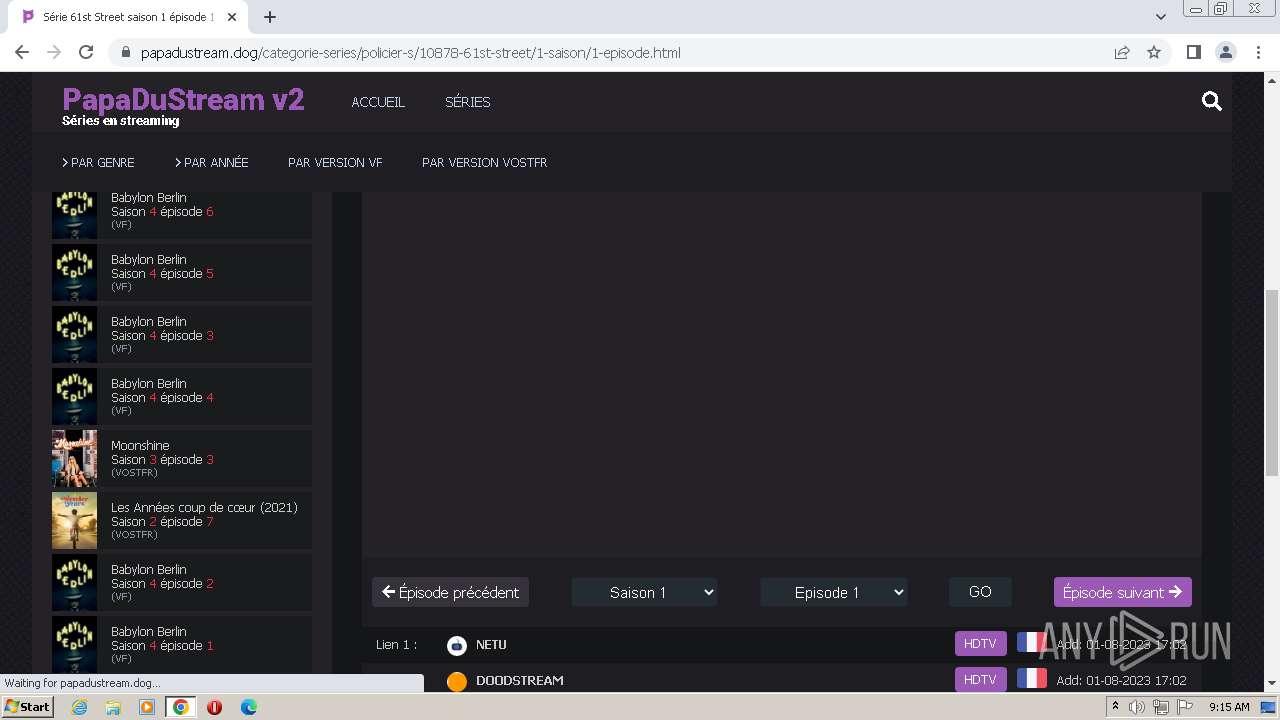Expand the PAR GENRE menu
Screen dimensions: 1280x720
pos(98,162)
